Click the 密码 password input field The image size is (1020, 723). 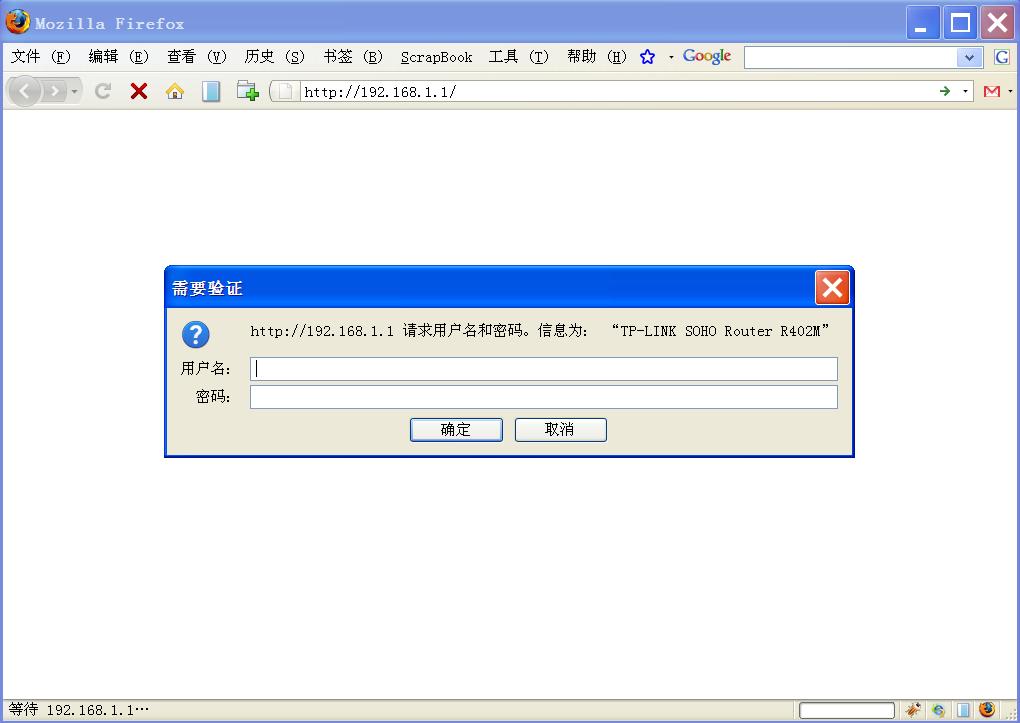(544, 397)
